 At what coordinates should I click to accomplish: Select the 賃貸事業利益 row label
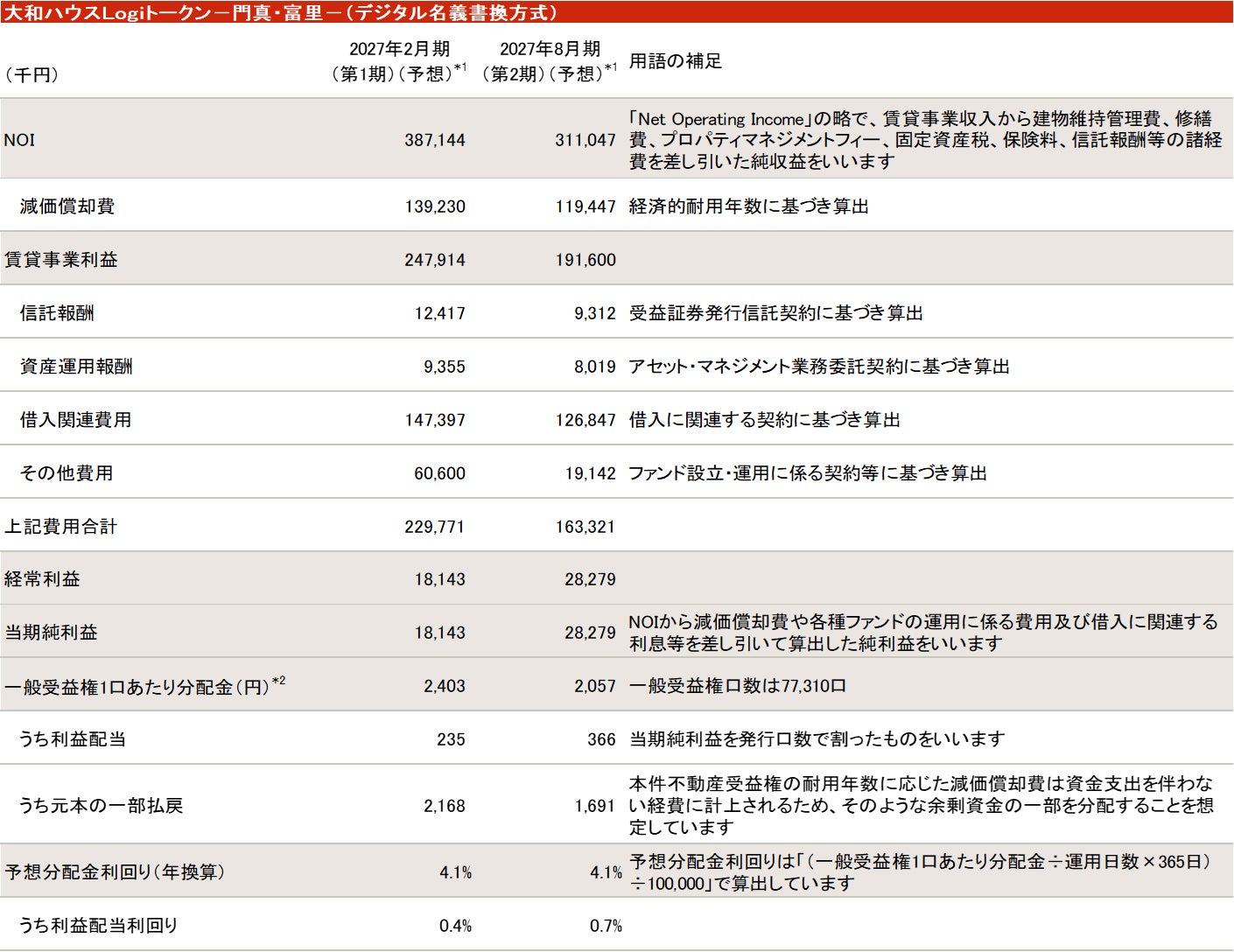click(60, 260)
